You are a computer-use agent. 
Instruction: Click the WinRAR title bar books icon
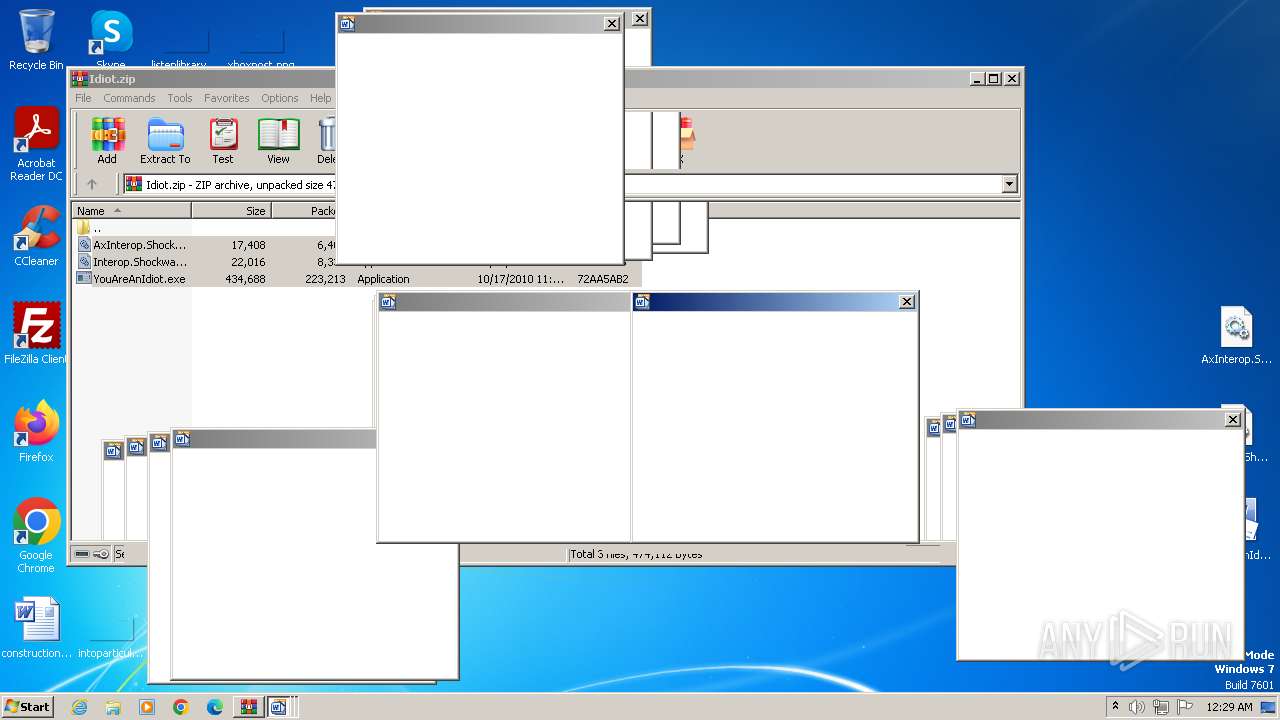pyautogui.click(x=79, y=79)
